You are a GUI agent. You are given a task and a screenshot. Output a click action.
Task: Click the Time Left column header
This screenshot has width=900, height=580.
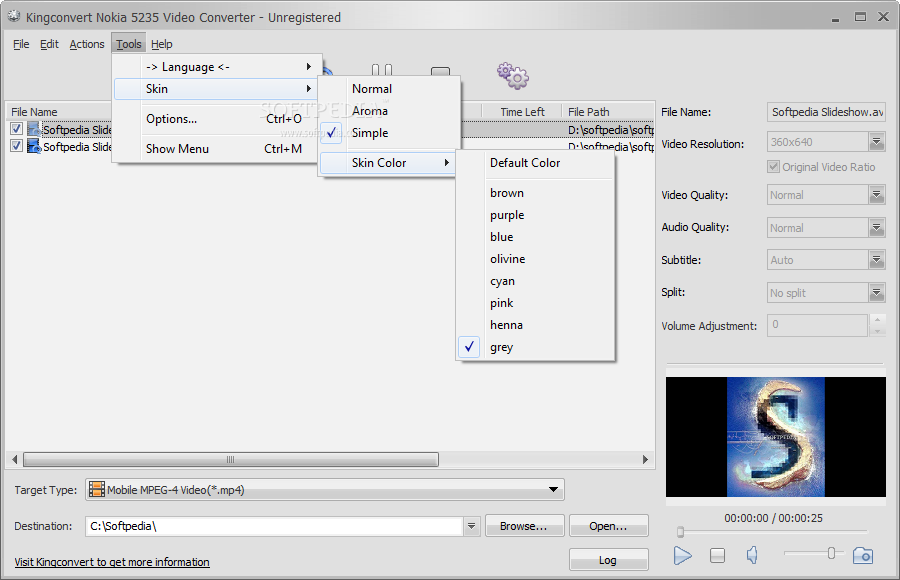tap(522, 111)
